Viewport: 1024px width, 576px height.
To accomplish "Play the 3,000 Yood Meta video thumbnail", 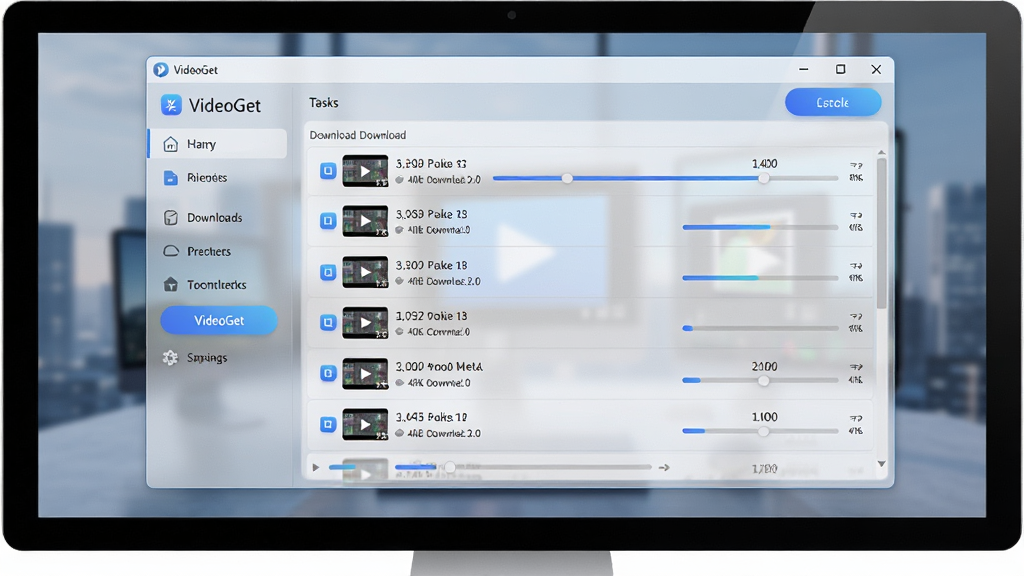I will click(x=365, y=374).
